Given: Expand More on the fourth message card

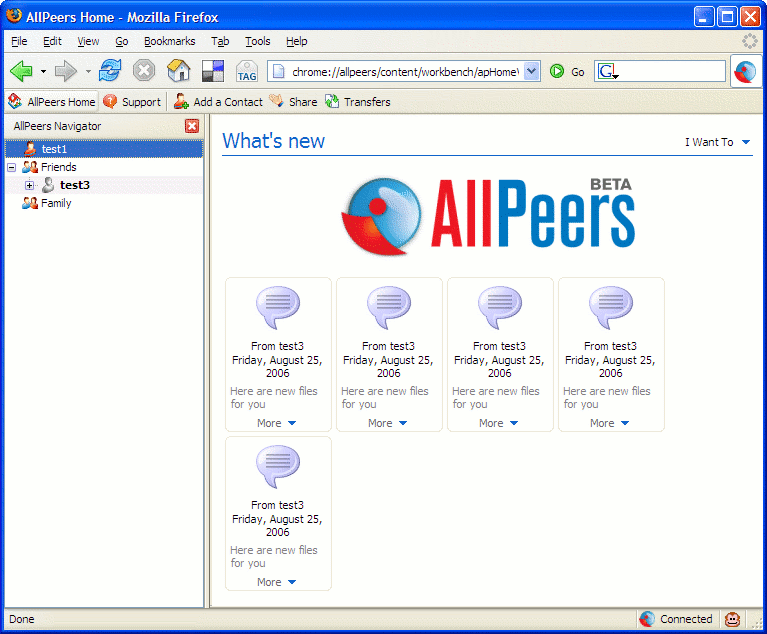Looking at the screenshot, I should [610, 423].
